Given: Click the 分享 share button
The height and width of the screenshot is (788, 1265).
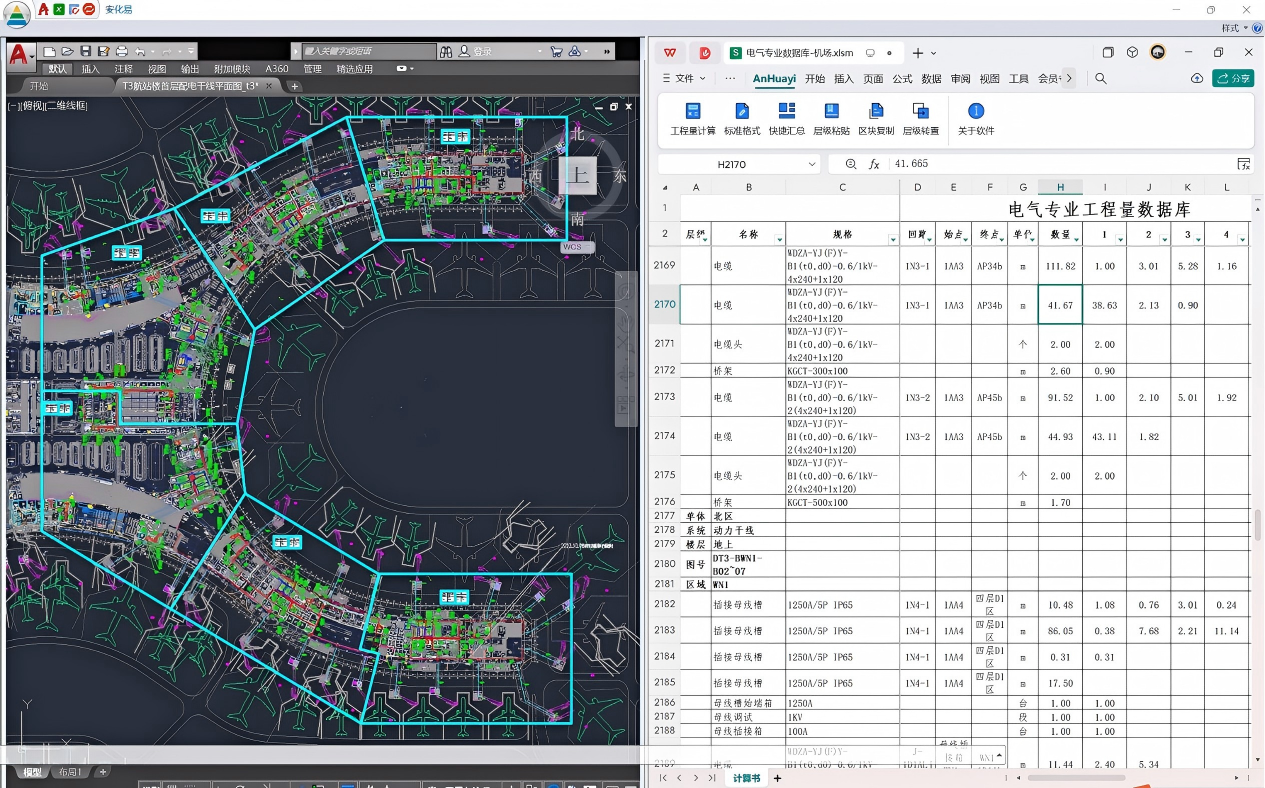Looking at the screenshot, I should click(1233, 78).
